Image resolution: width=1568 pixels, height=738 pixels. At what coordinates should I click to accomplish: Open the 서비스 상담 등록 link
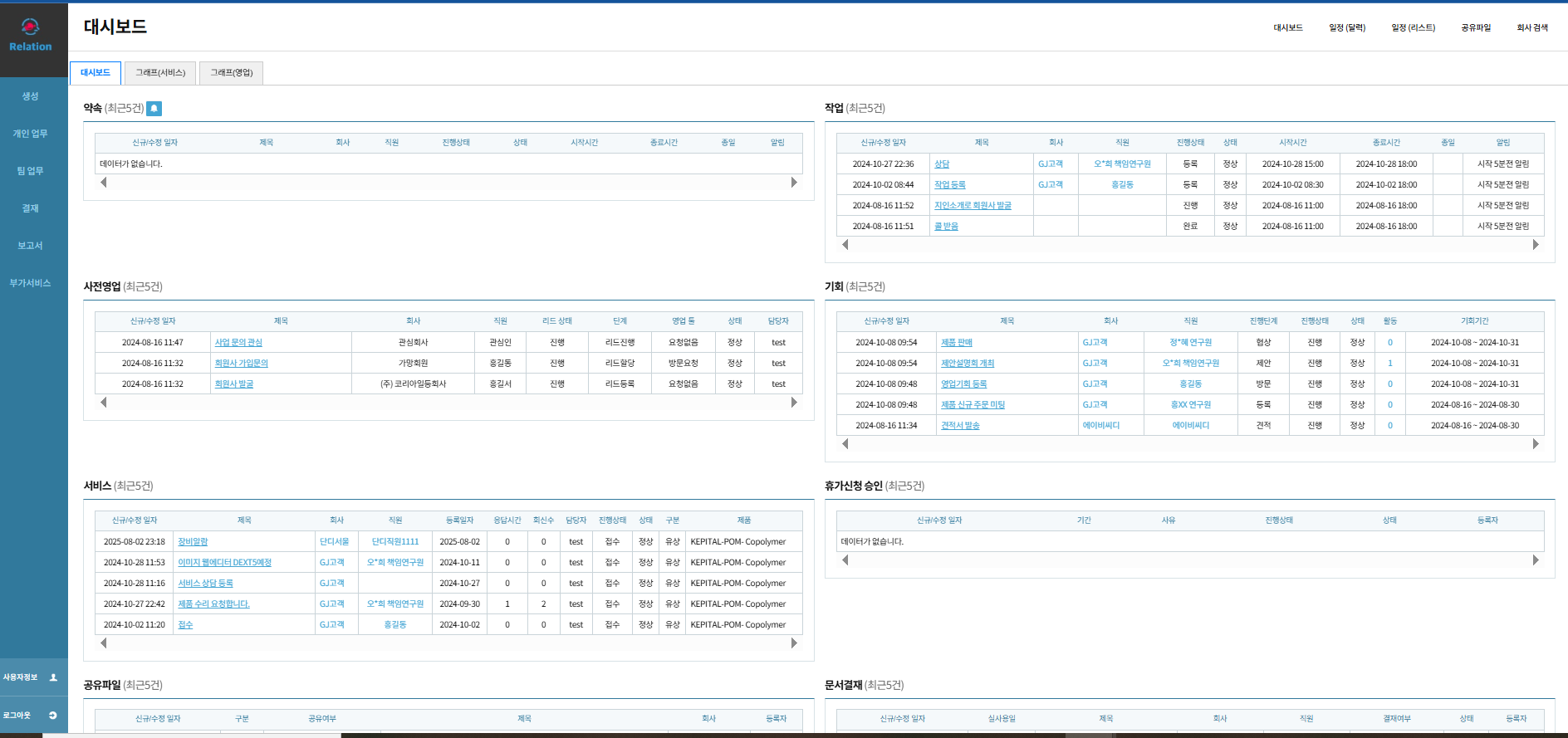tap(205, 584)
